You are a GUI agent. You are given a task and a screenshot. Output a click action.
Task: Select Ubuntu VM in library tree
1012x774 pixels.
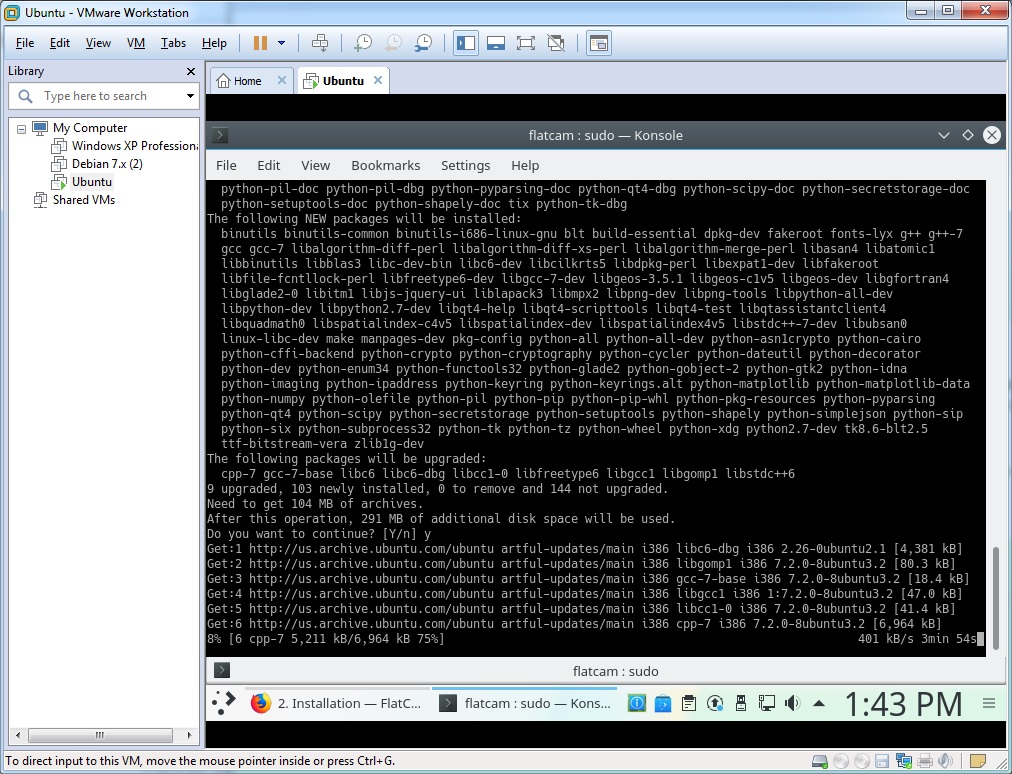tap(92, 182)
